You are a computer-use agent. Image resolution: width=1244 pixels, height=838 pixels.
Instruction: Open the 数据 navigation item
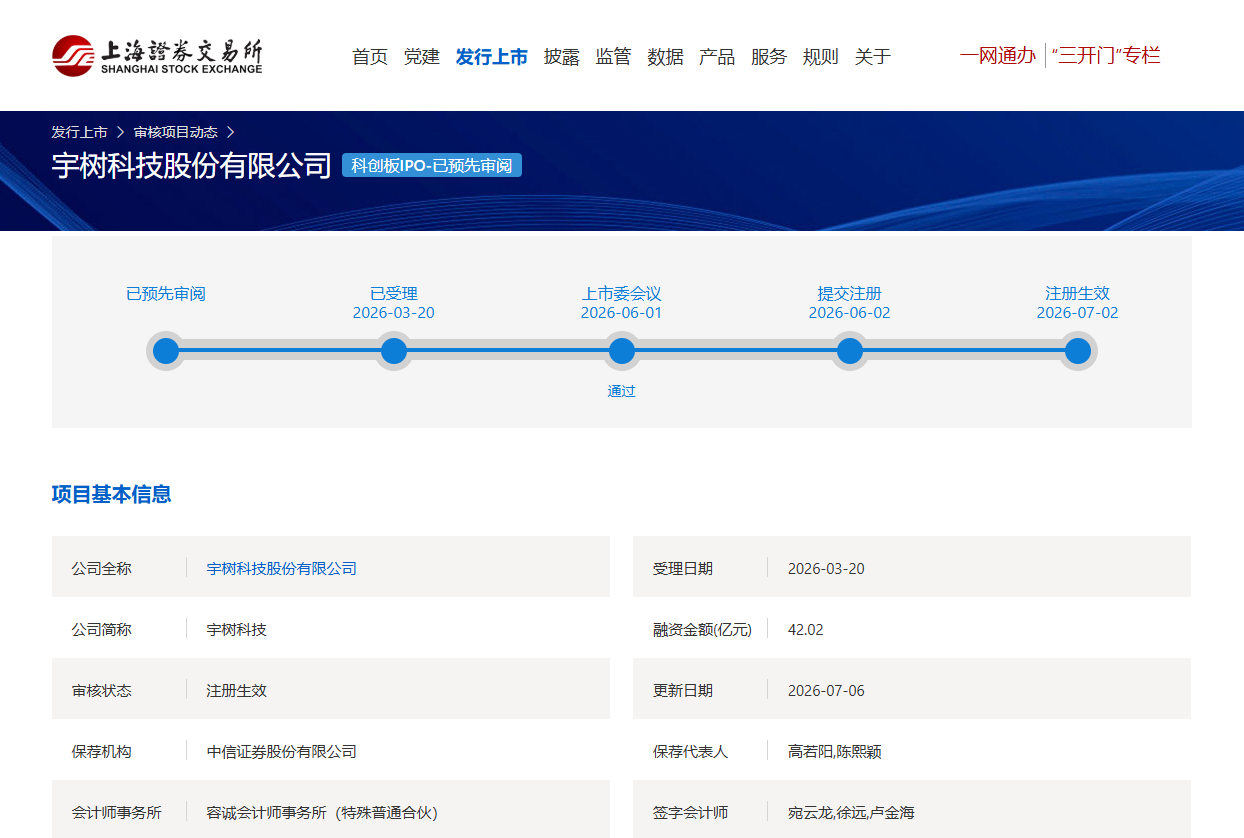pos(666,57)
